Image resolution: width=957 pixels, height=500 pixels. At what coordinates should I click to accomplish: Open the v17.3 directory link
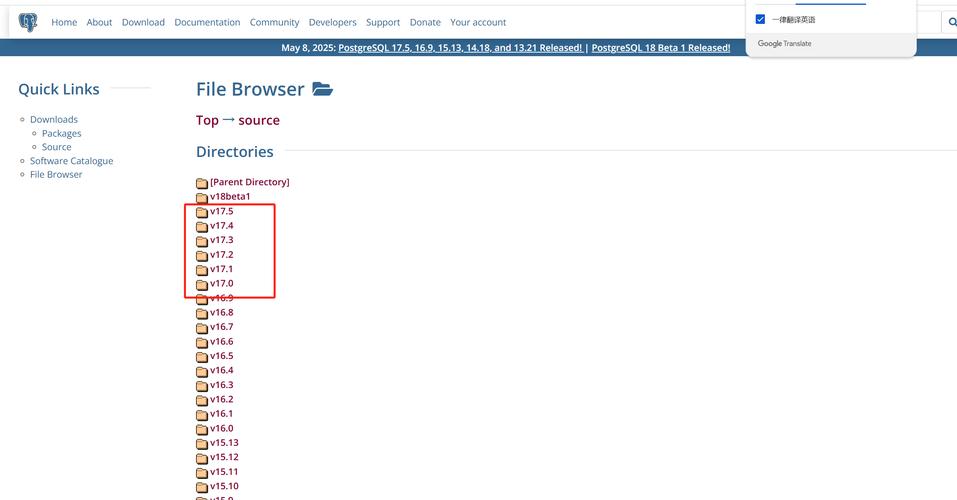coord(221,240)
